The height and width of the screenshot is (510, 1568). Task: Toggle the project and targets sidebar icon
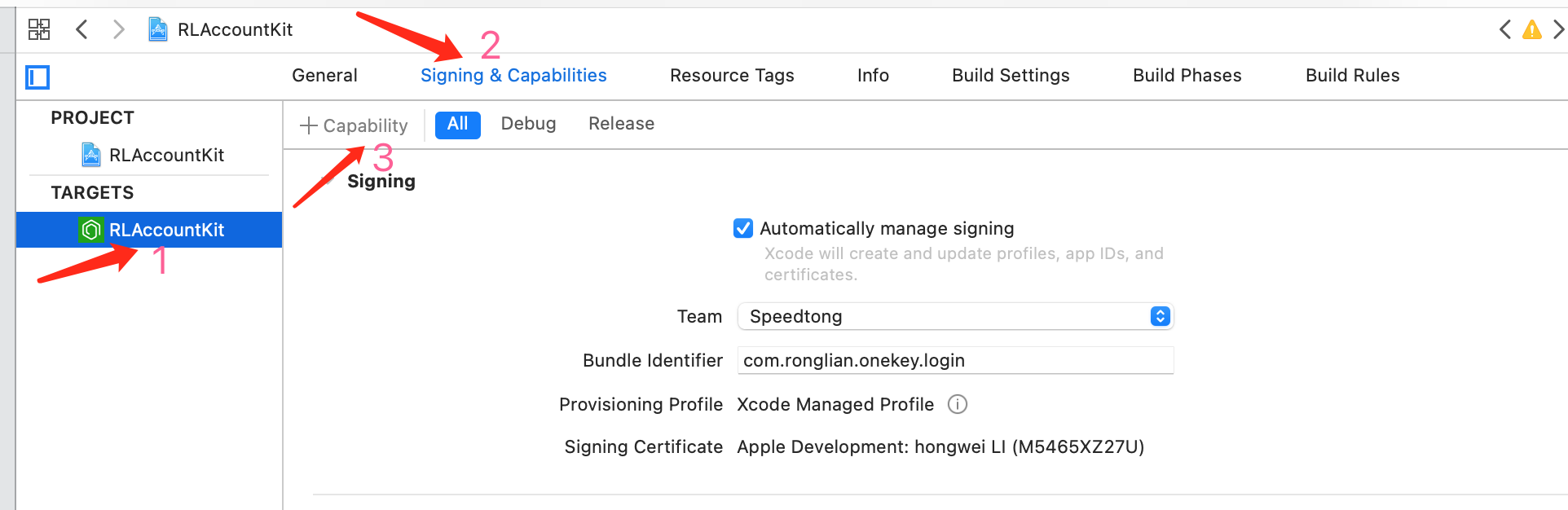tap(37, 77)
